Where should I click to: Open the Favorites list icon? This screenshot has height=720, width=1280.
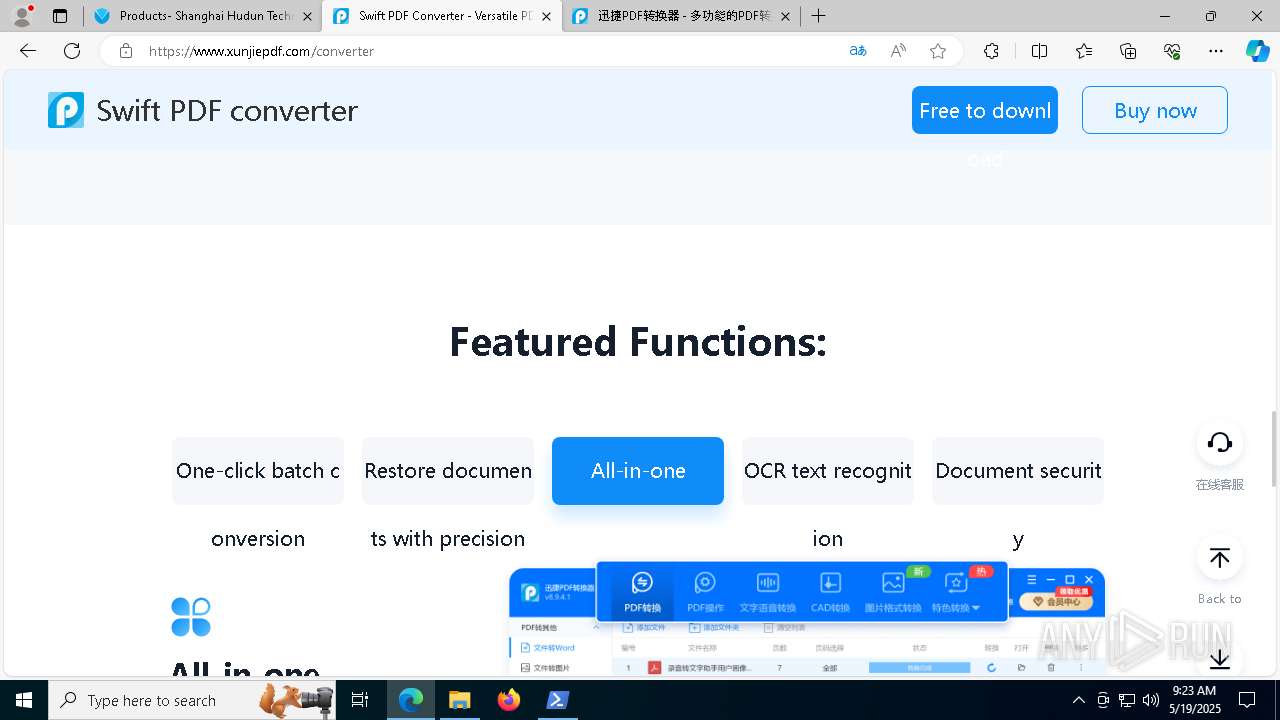coord(1084,51)
